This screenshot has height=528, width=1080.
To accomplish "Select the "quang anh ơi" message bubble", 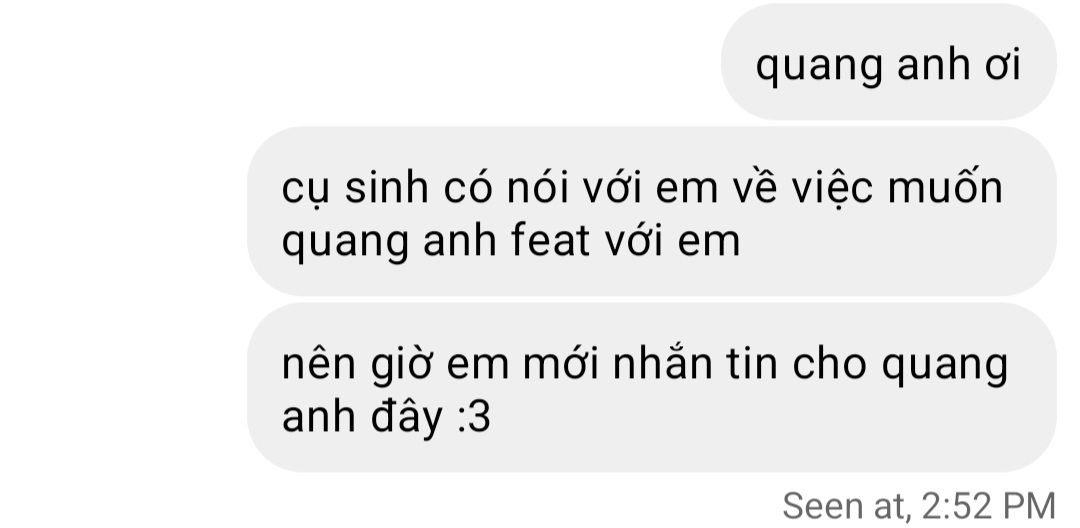I will tap(889, 62).
